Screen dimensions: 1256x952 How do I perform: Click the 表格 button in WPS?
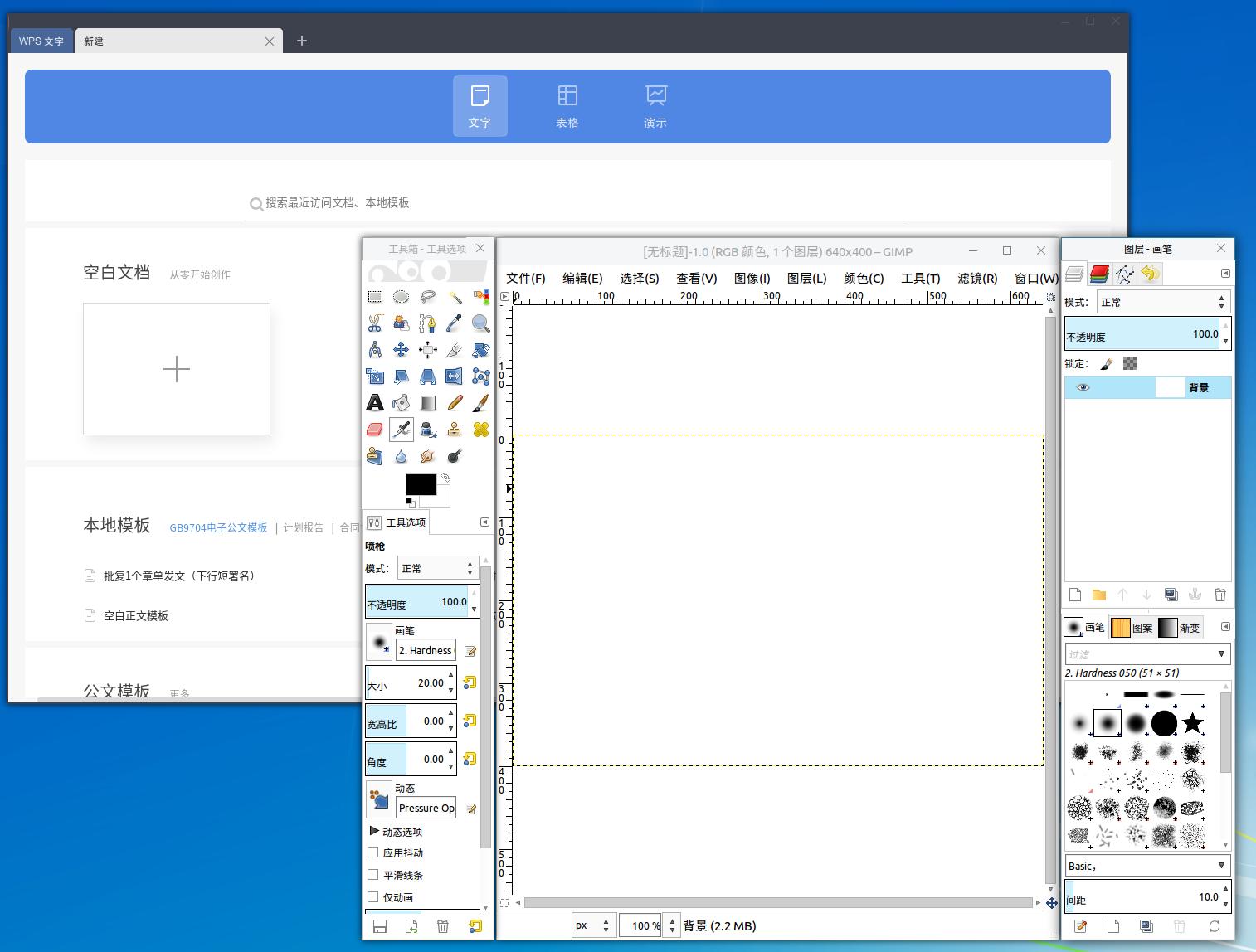pos(567,106)
